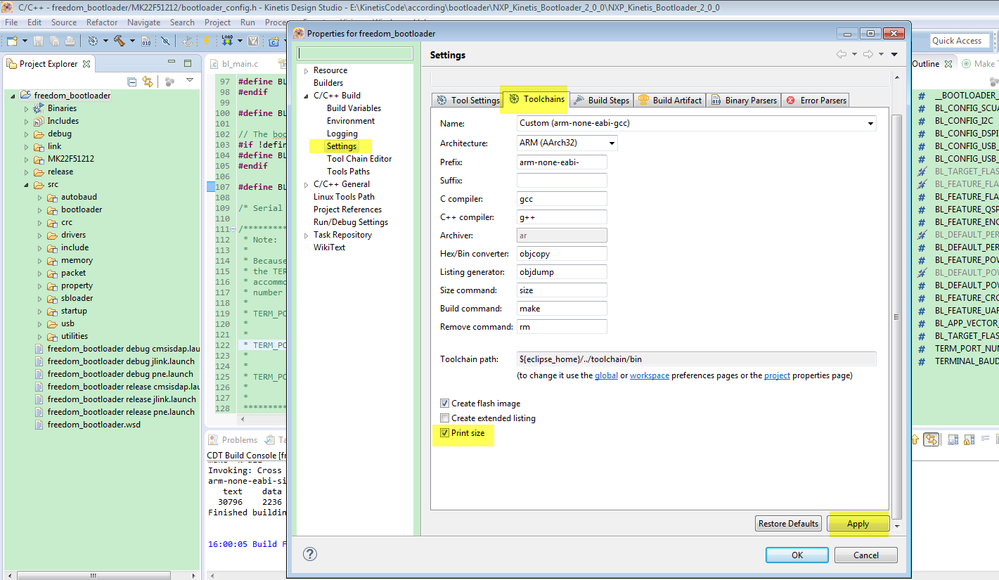The height and width of the screenshot is (580, 999).
Task: Click Link with Editor in Project Explorer
Action: coord(148,82)
